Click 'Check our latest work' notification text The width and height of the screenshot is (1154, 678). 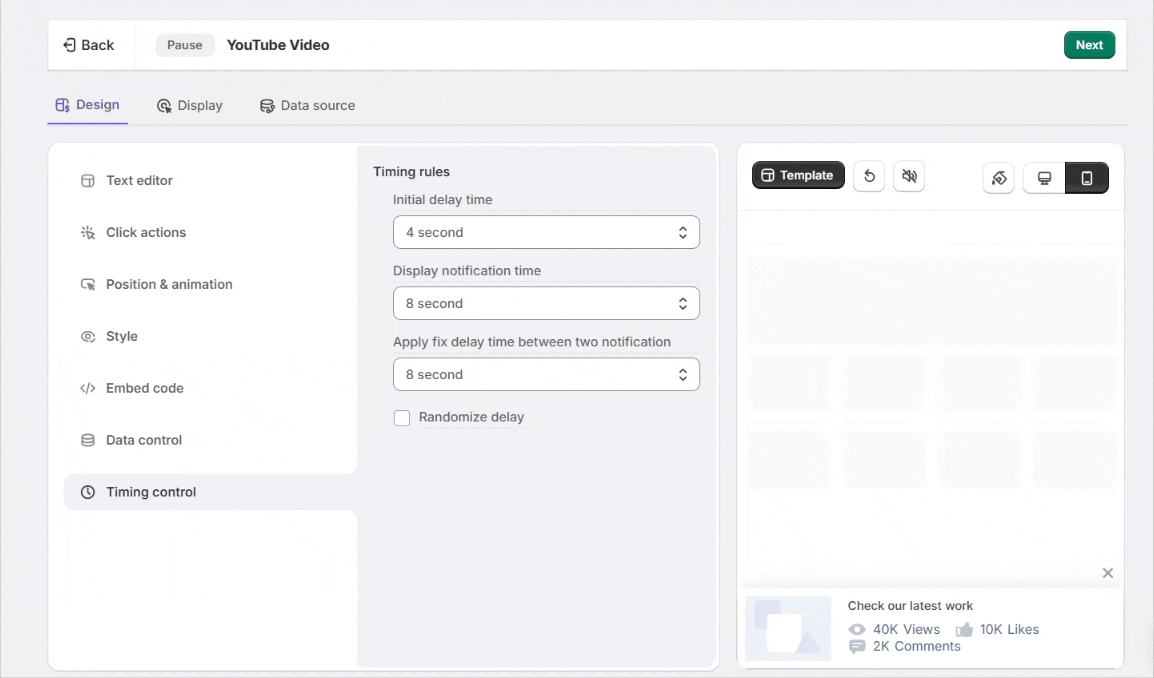click(910, 606)
